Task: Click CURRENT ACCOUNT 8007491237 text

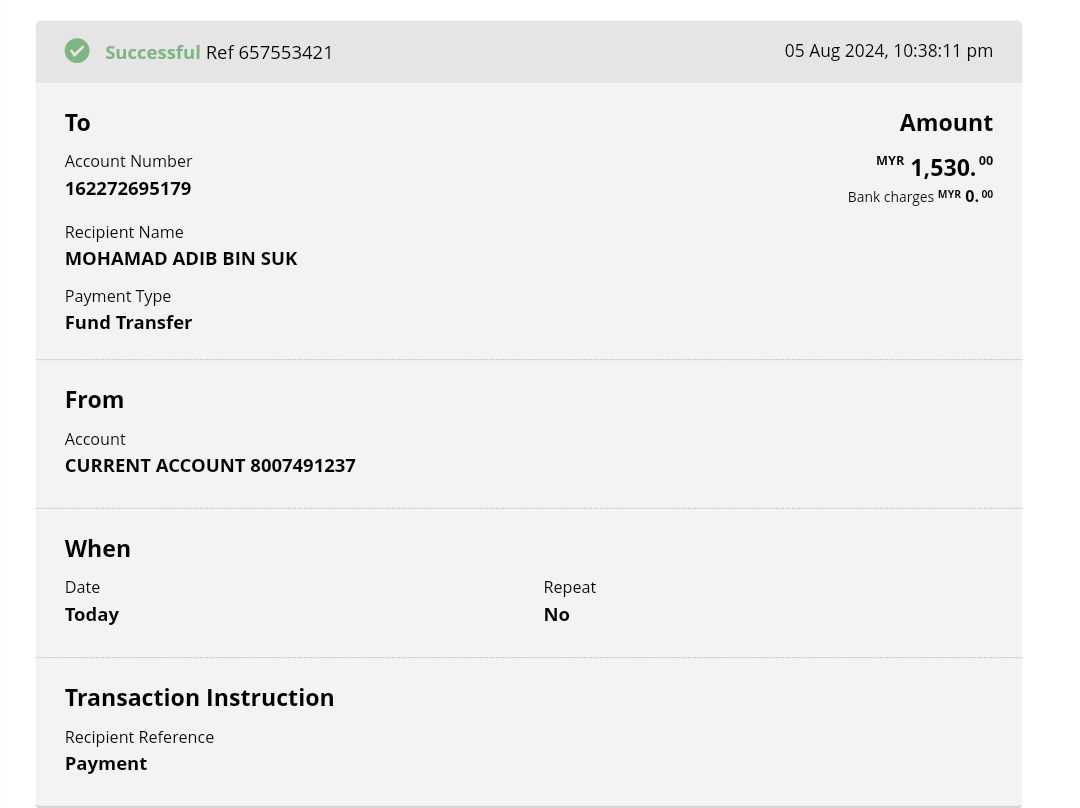Action: coord(210,465)
